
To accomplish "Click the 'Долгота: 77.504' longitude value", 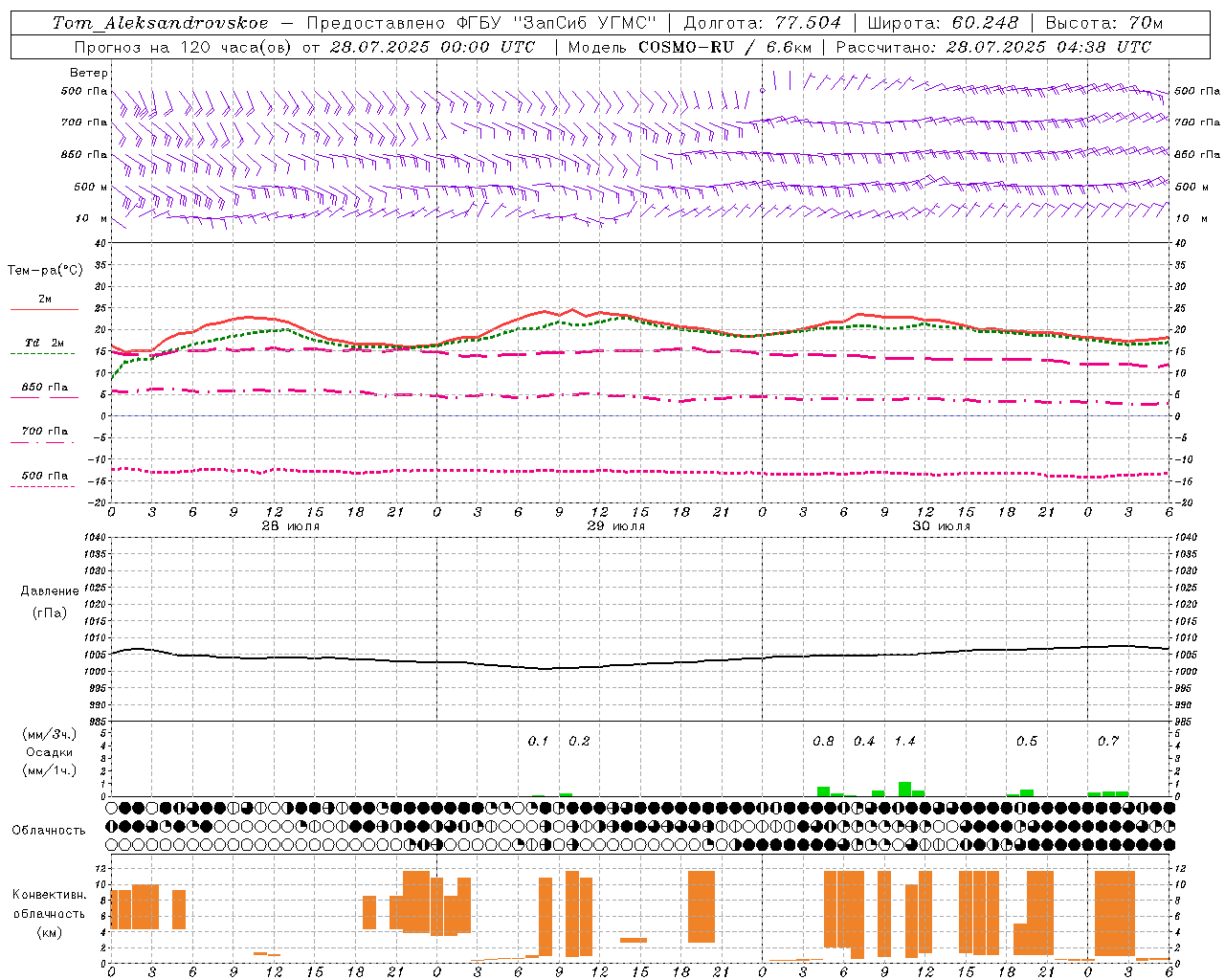I will [x=763, y=23].
